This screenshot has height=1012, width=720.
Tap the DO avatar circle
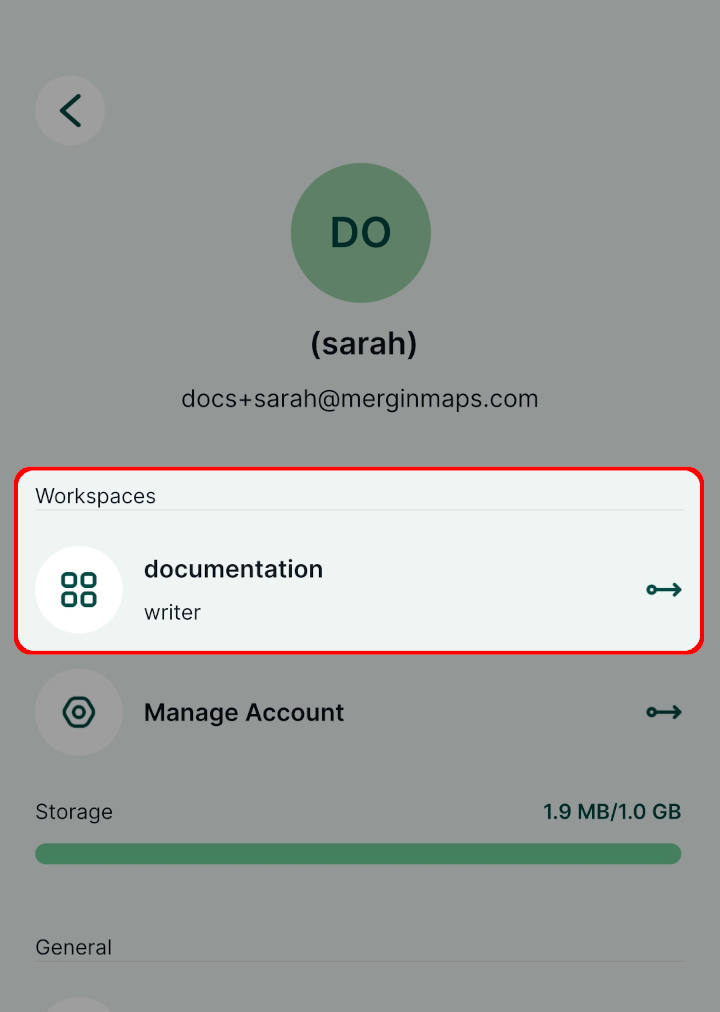pos(361,232)
